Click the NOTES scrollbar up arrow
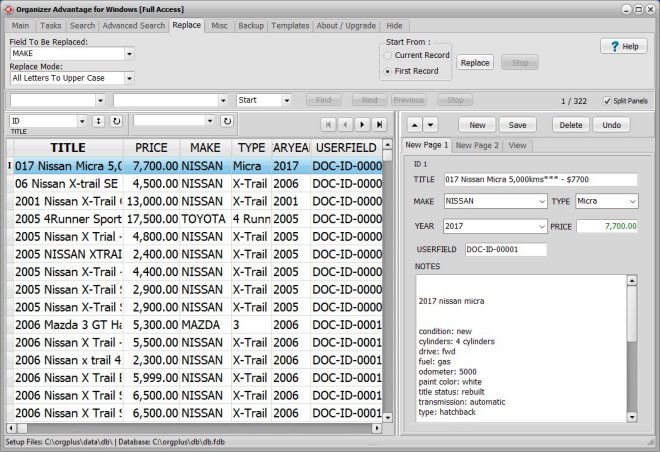 click(632, 281)
